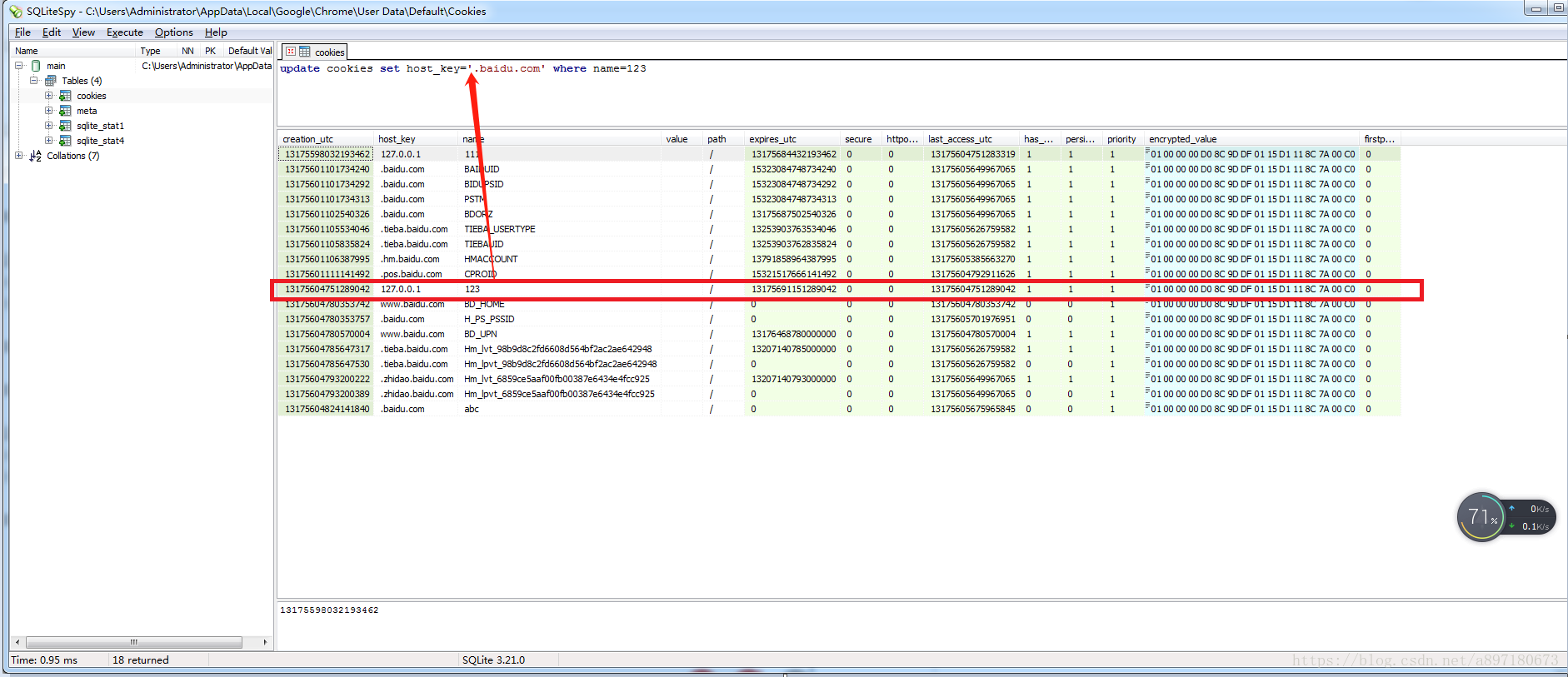Image resolution: width=1568 pixels, height=677 pixels.
Task: Click in the SQL query editor
Action: (922, 92)
